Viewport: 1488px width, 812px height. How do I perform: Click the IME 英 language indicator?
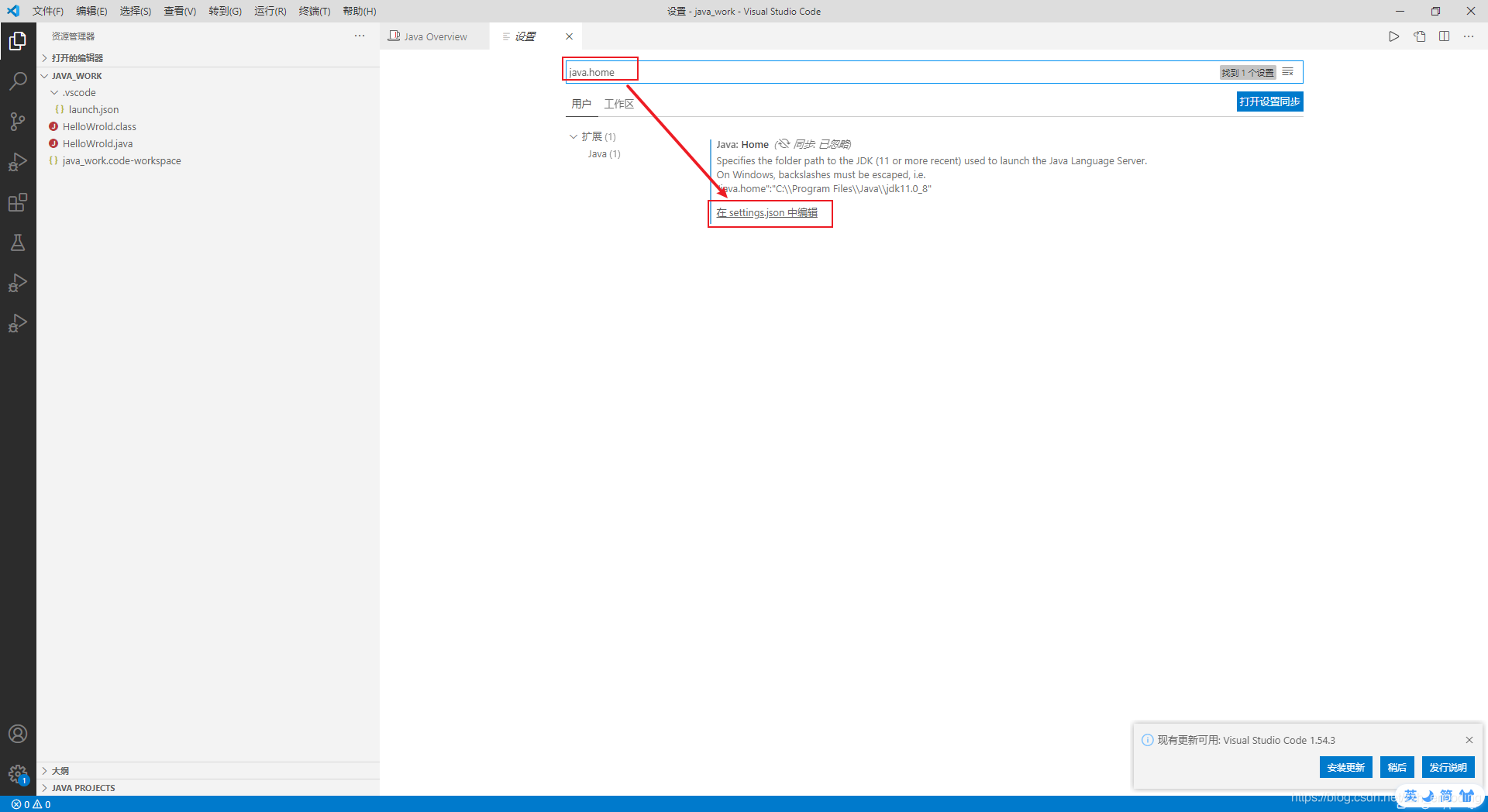click(1410, 796)
